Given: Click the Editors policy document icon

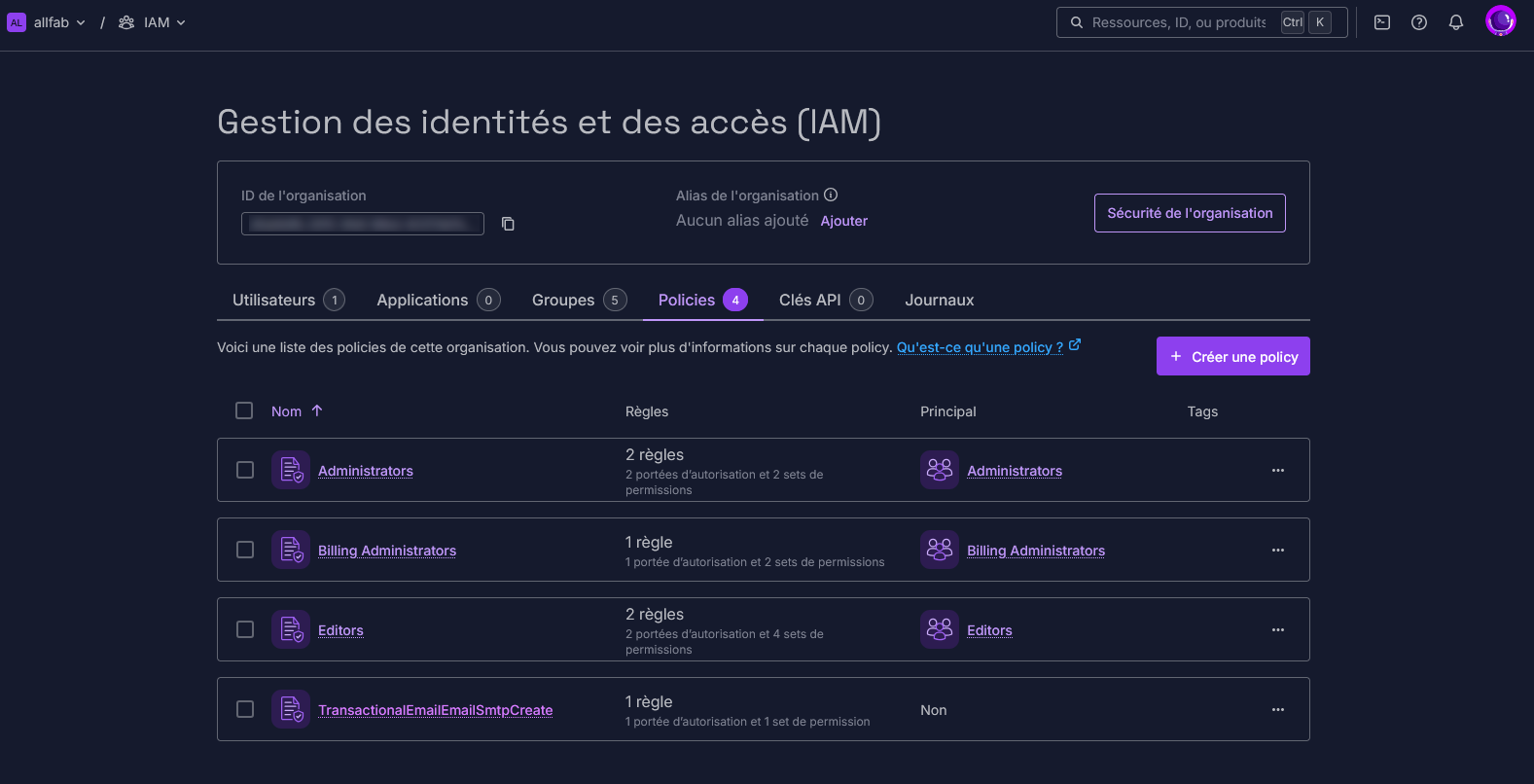Looking at the screenshot, I should coord(291,629).
